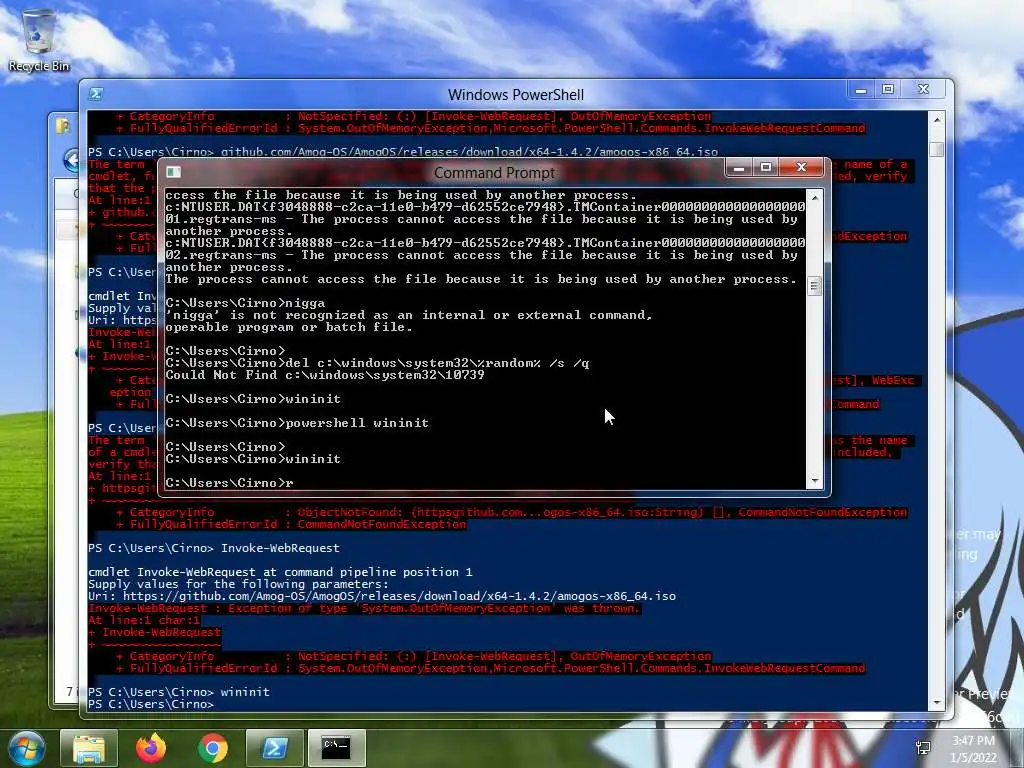Click Command Prompt scrollbar down arrow
Viewport: 1024px width, 768px height.
(x=814, y=481)
